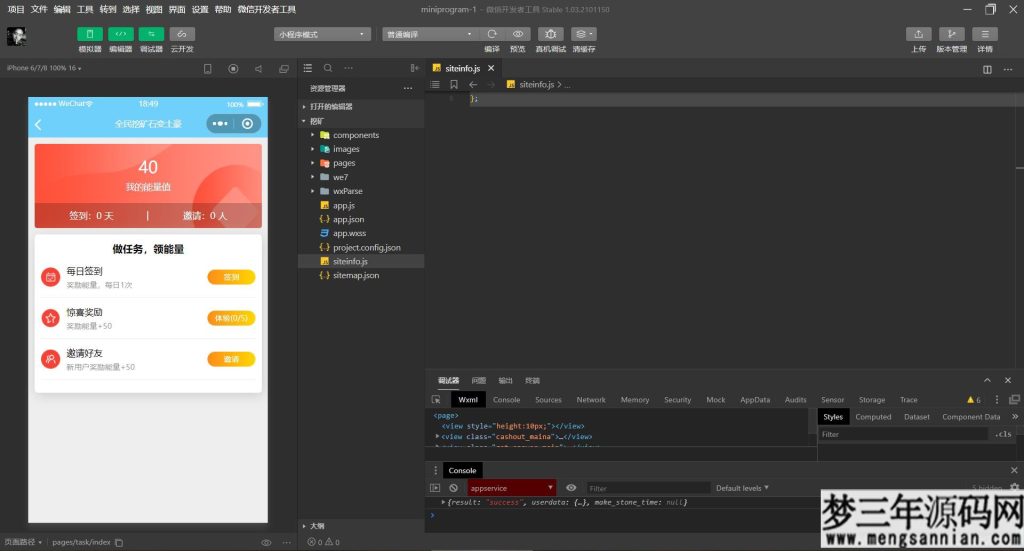Click the 编译 refresh compile icon

(x=492, y=34)
